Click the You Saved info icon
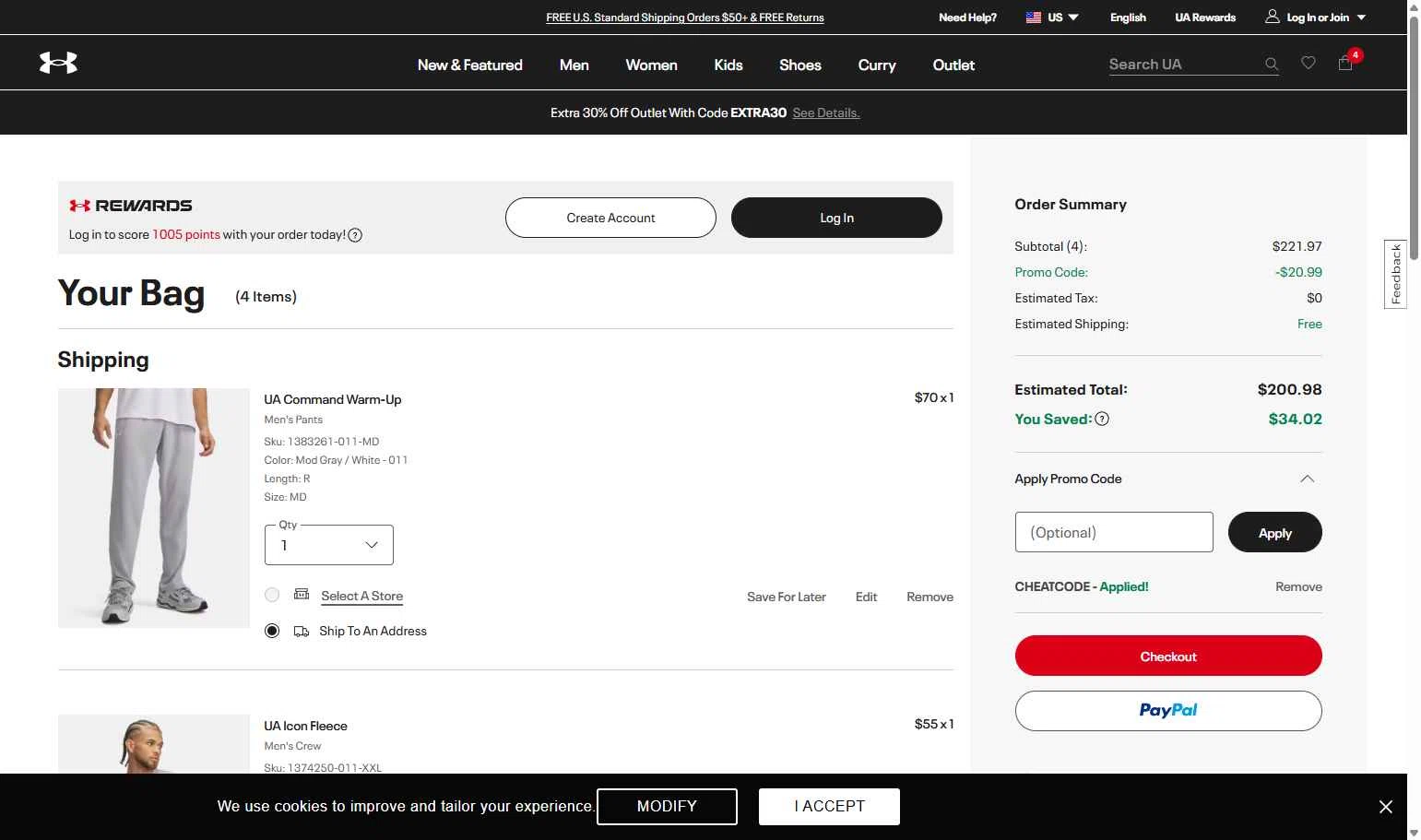 1102,419
